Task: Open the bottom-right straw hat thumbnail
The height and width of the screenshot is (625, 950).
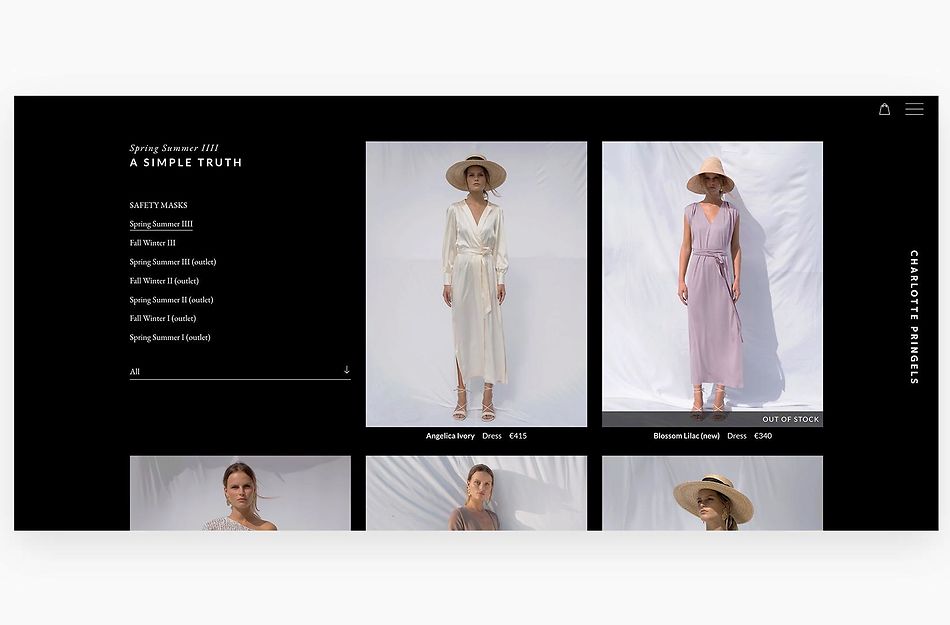Action: point(712,493)
